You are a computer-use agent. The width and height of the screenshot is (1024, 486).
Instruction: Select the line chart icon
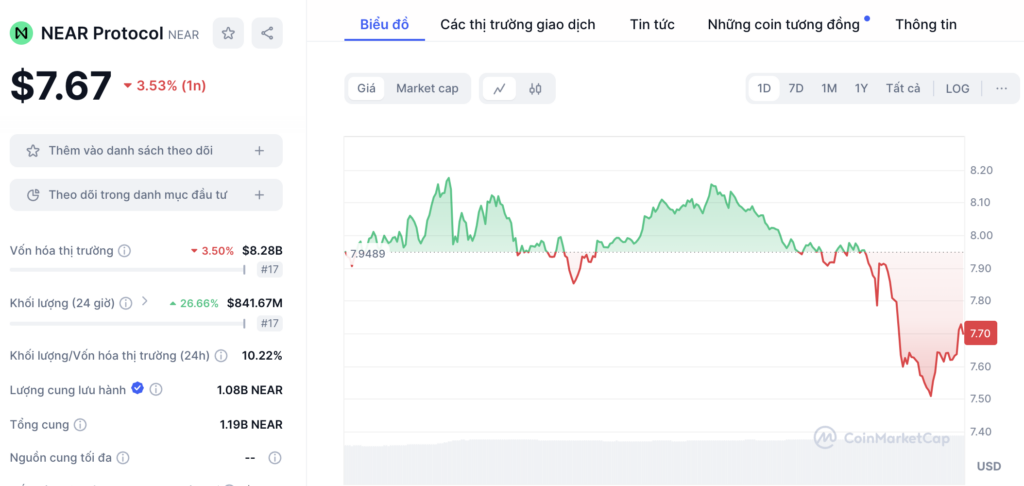coord(500,89)
